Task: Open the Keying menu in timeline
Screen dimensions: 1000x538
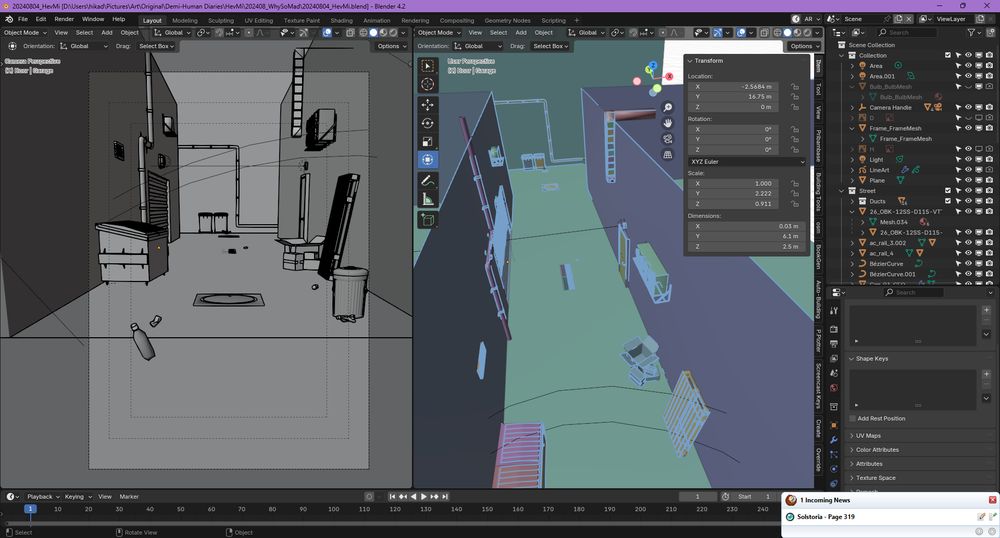Action: 77,497
